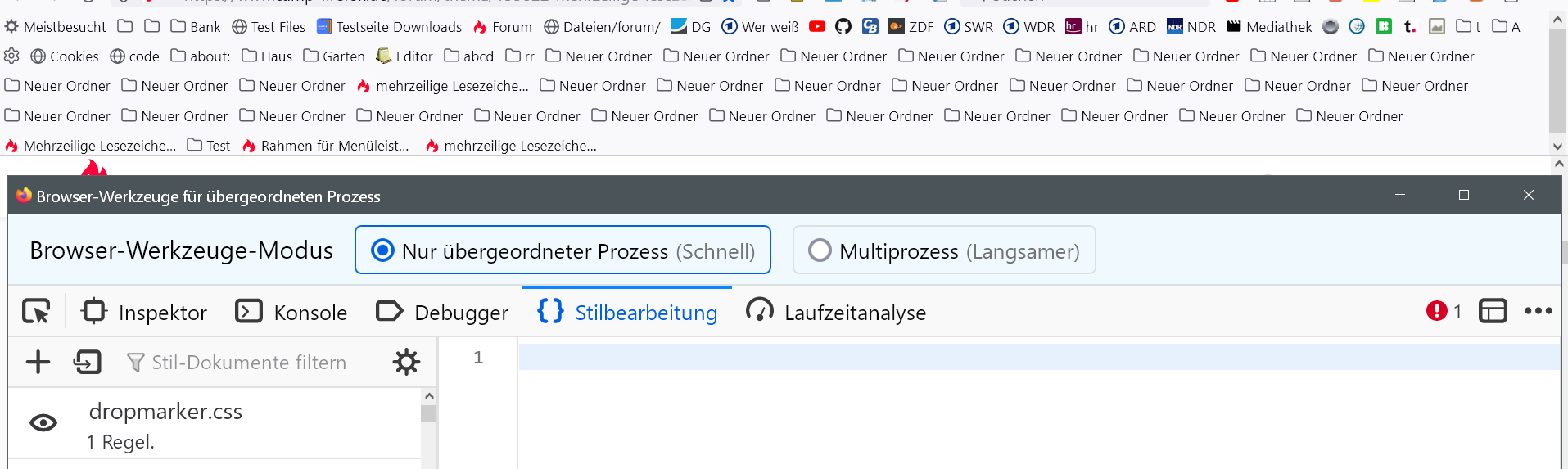1568x469 pixels.
Task: Open frame selection toolbox icon
Action: (1493, 311)
